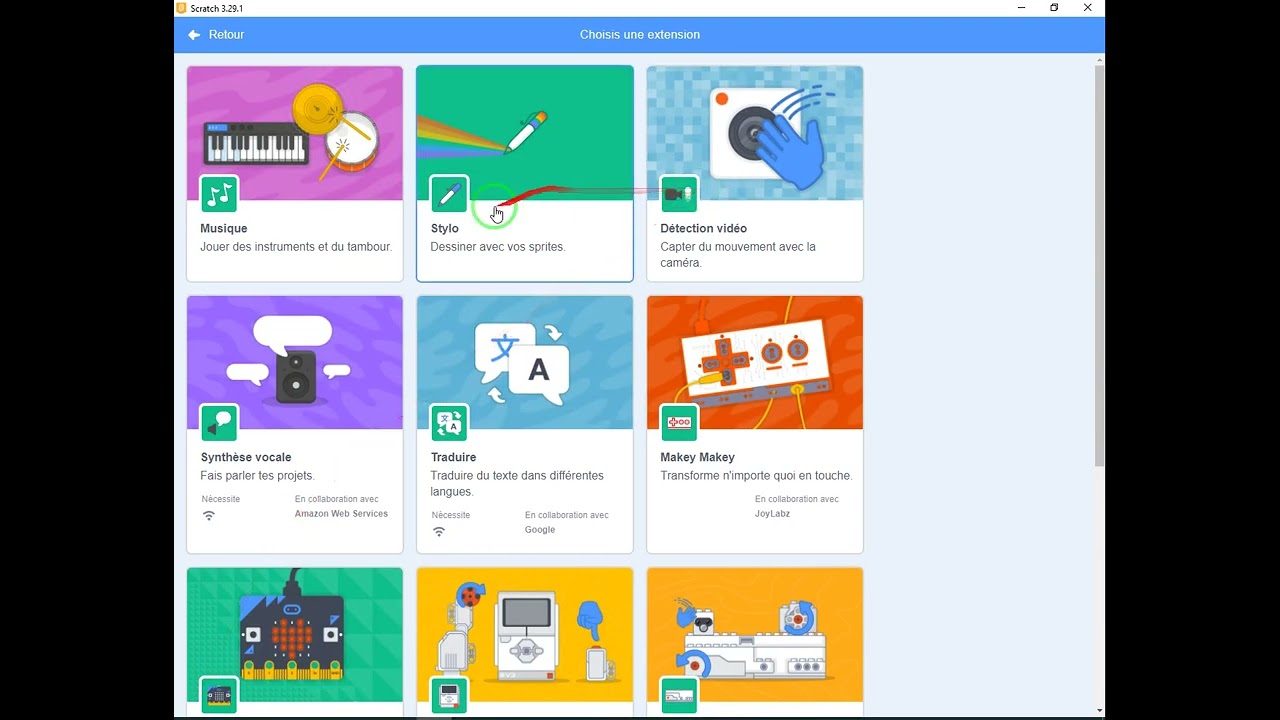The height and width of the screenshot is (720, 1280).
Task: Open the Musique extension thumbnail image
Action: [x=295, y=133]
